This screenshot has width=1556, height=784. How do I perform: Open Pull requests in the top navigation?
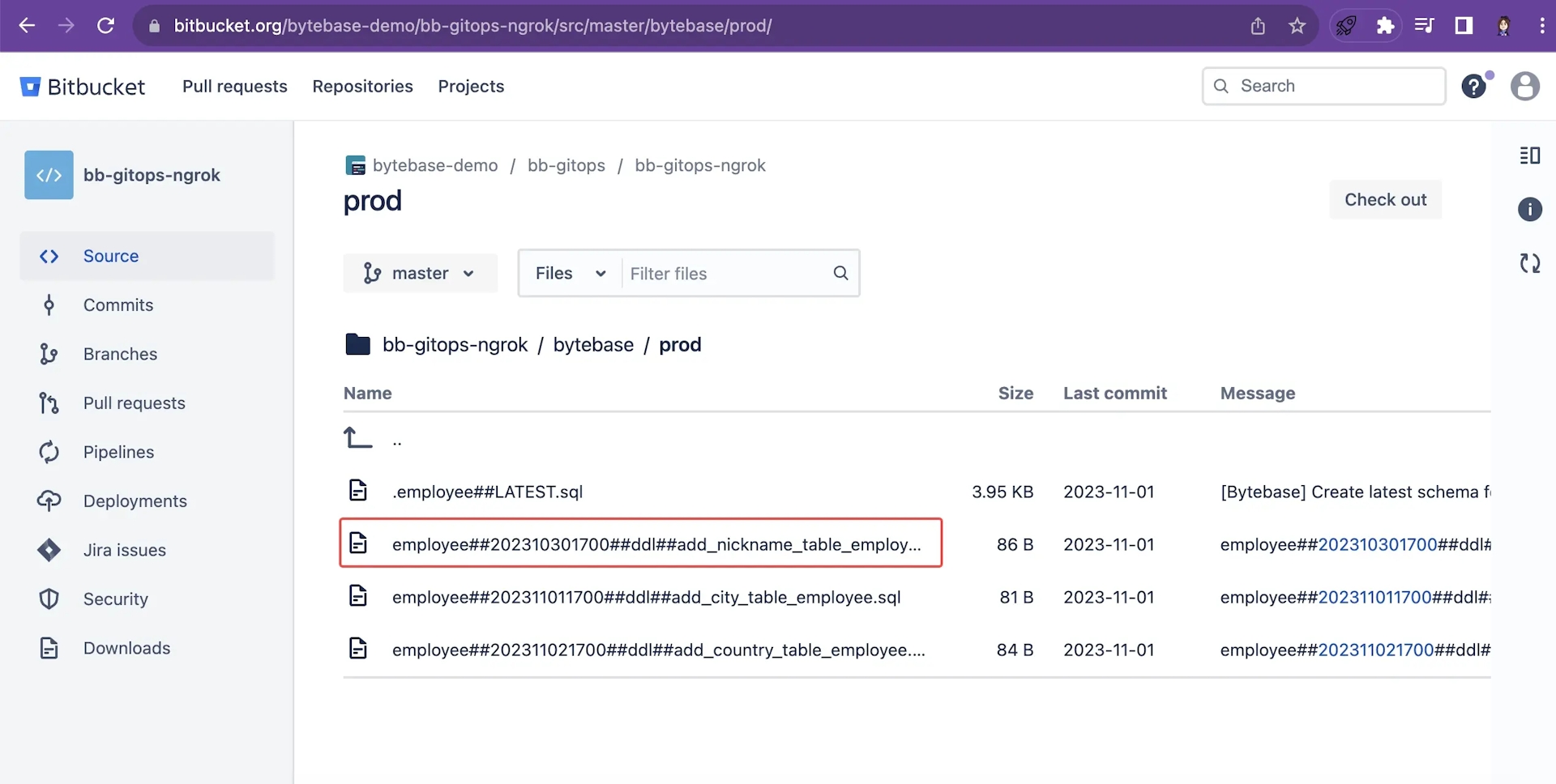(x=235, y=86)
